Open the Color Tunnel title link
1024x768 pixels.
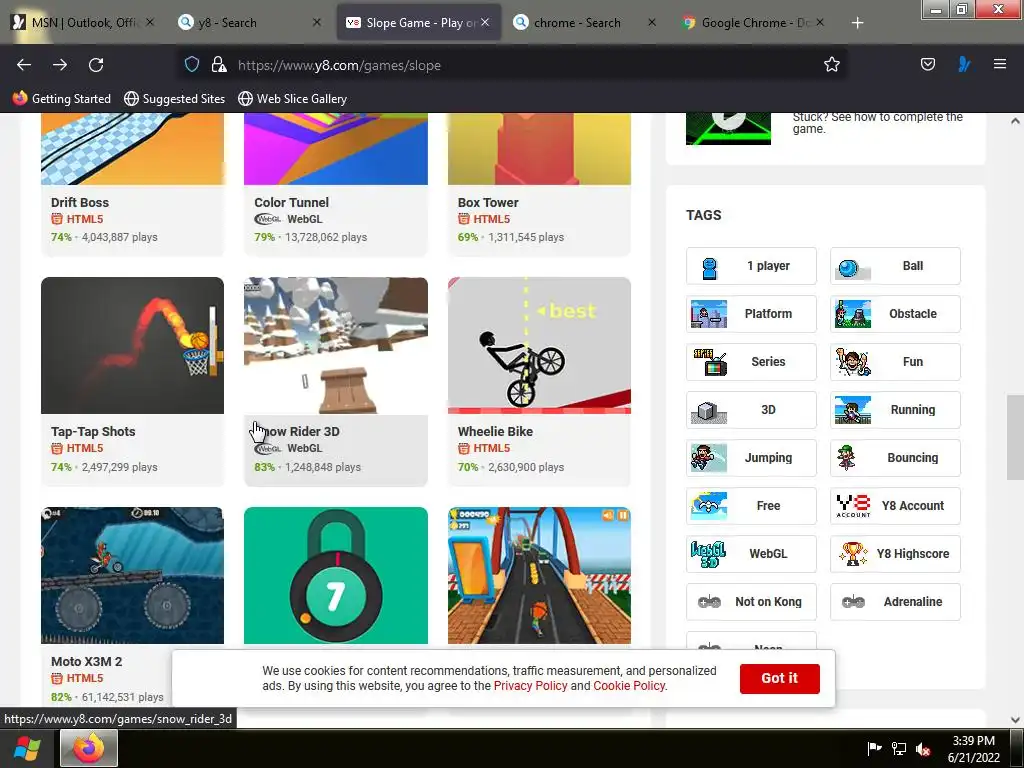pyautogui.click(x=291, y=202)
